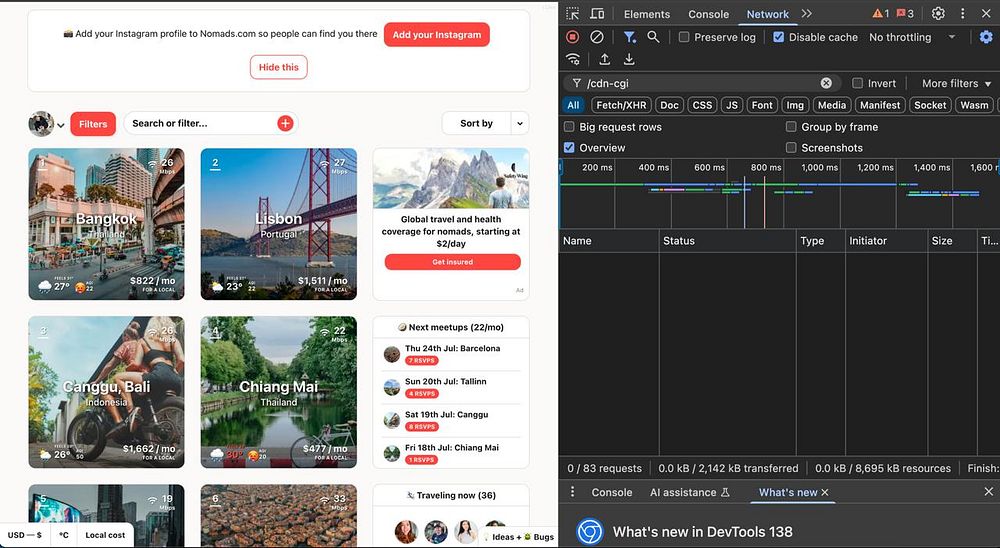Toggle the device toolbar icon

597,14
